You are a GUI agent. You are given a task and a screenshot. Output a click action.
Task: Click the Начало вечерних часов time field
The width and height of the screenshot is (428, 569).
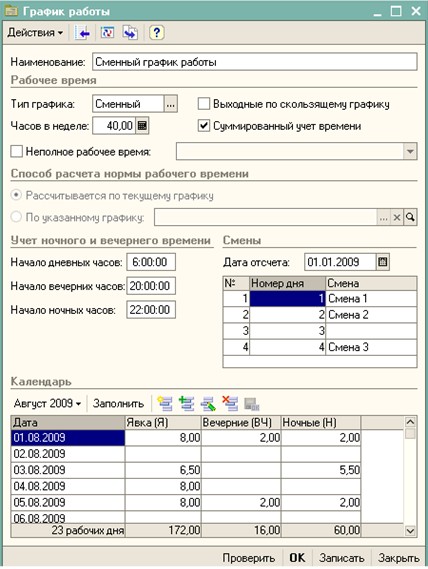click(151, 286)
